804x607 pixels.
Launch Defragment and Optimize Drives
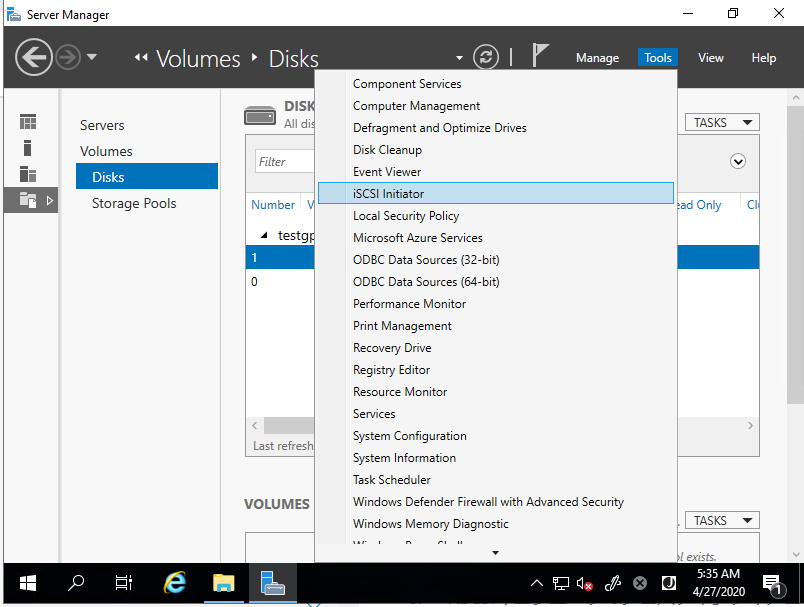coord(496,128)
